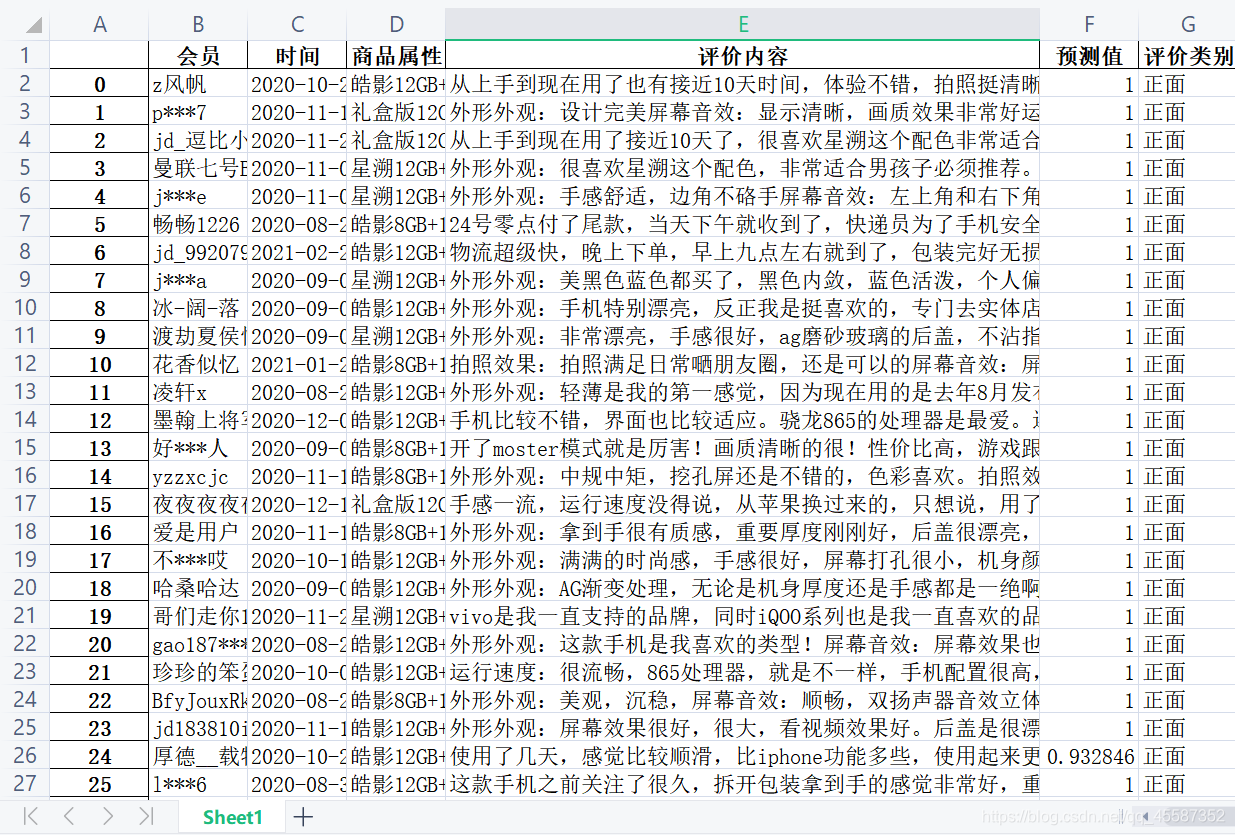1235x835 pixels.
Task: Select index cell 25 in column A
Action: pos(99,784)
